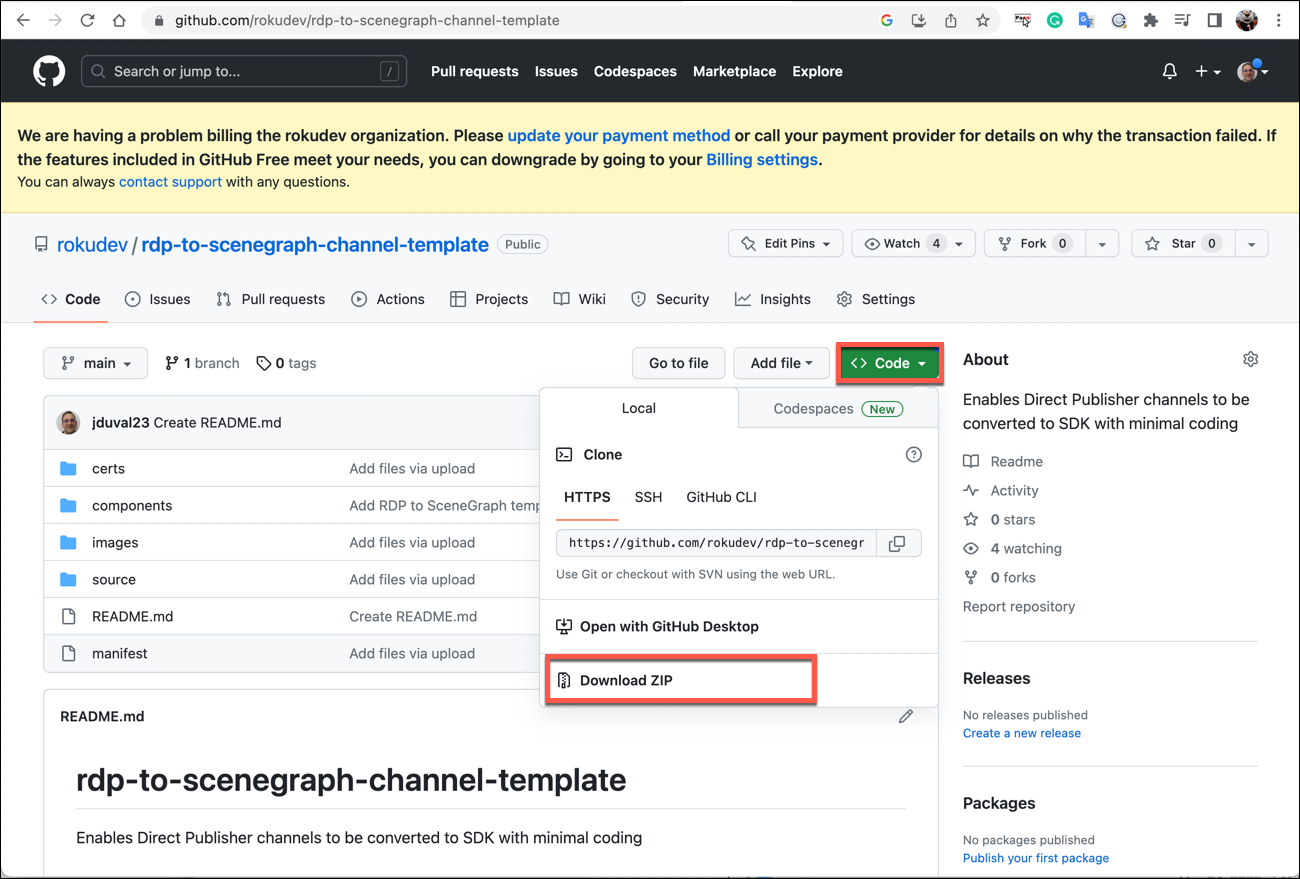Click the GitHub Octocat logo

click(x=49, y=71)
